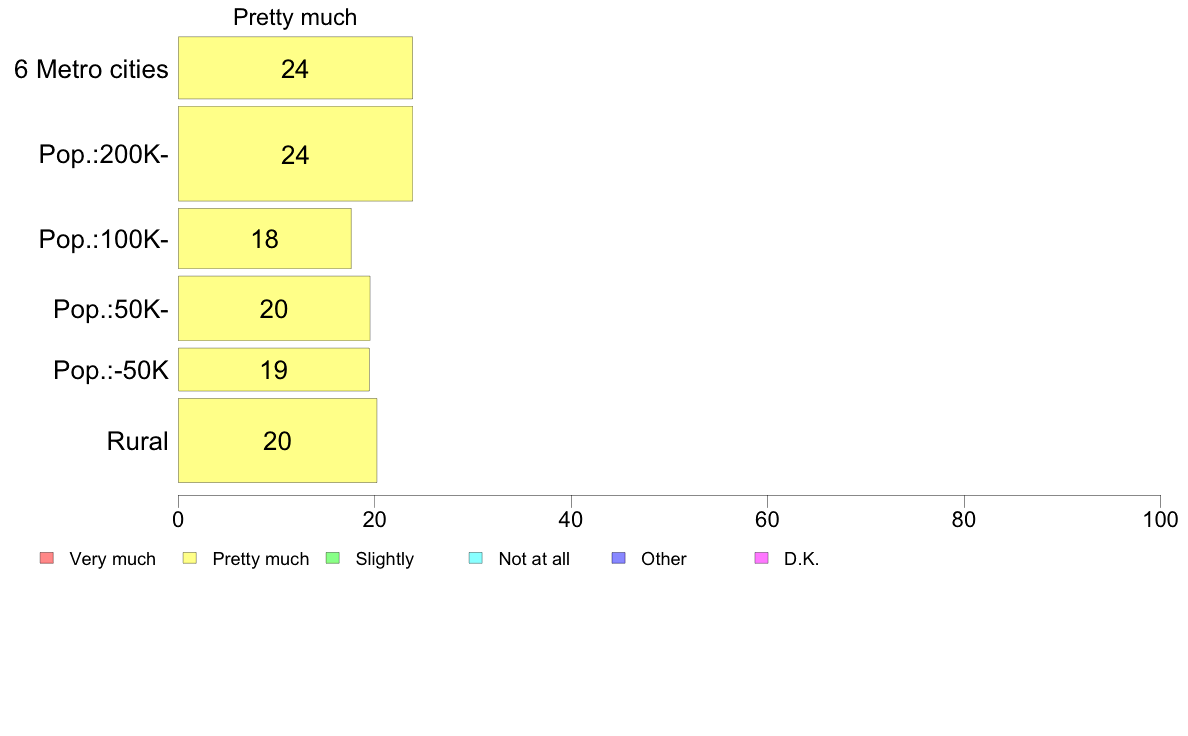This screenshot has width=1188, height=736.
Task: Click the 100 tick on x-axis
Action: coord(1160,519)
